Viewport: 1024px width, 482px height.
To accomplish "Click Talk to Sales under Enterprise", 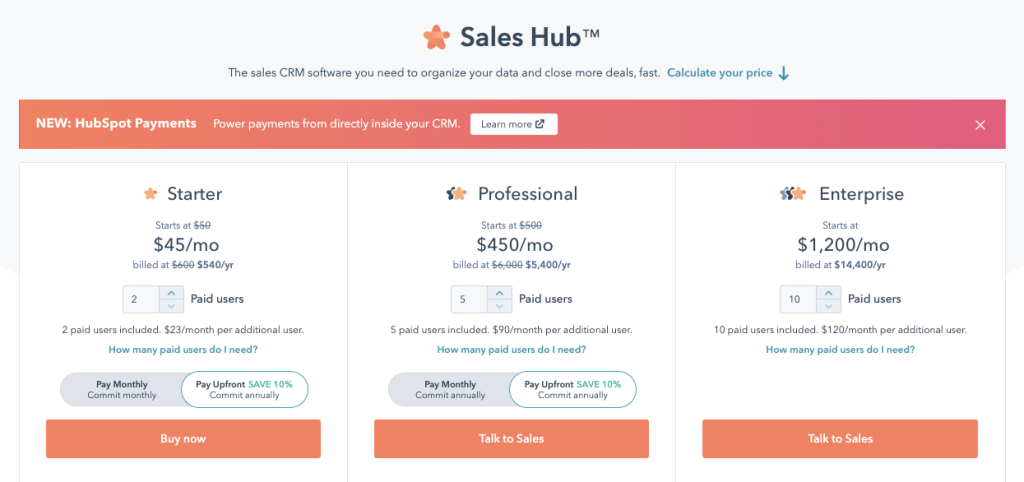I will click(840, 439).
